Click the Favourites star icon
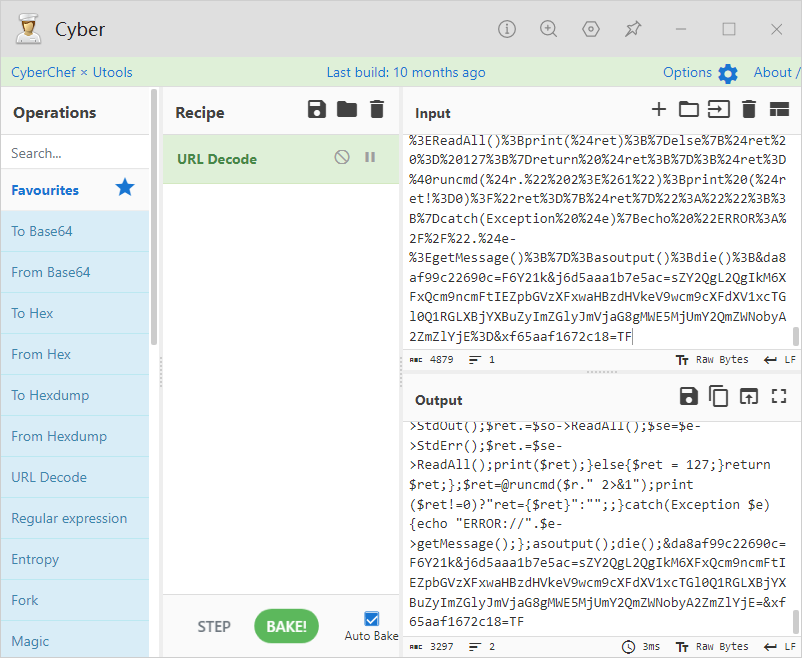 click(x=125, y=188)
